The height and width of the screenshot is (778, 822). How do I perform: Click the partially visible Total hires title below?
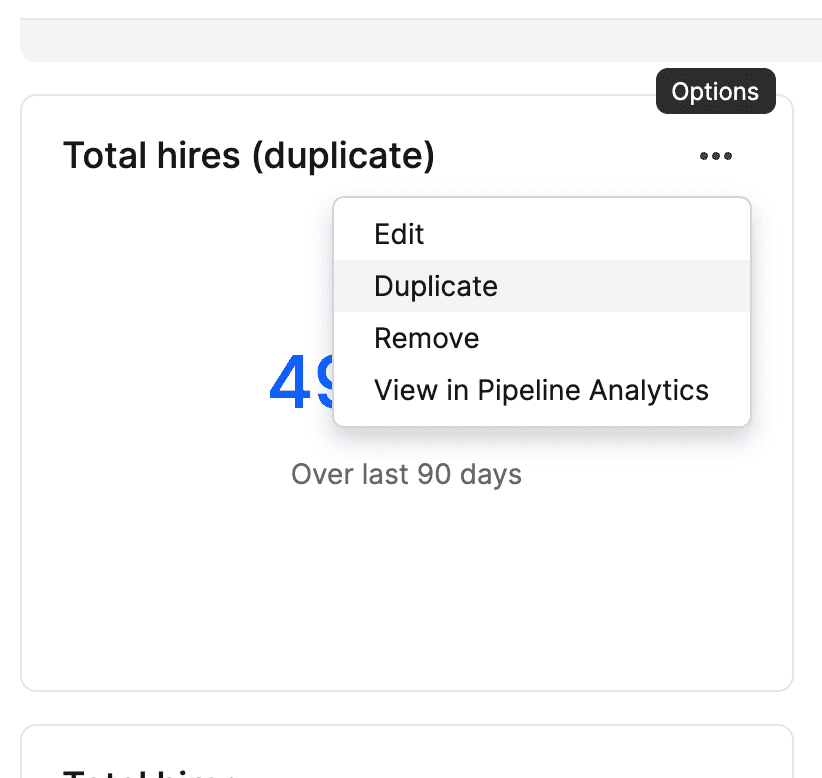point(150,772)
